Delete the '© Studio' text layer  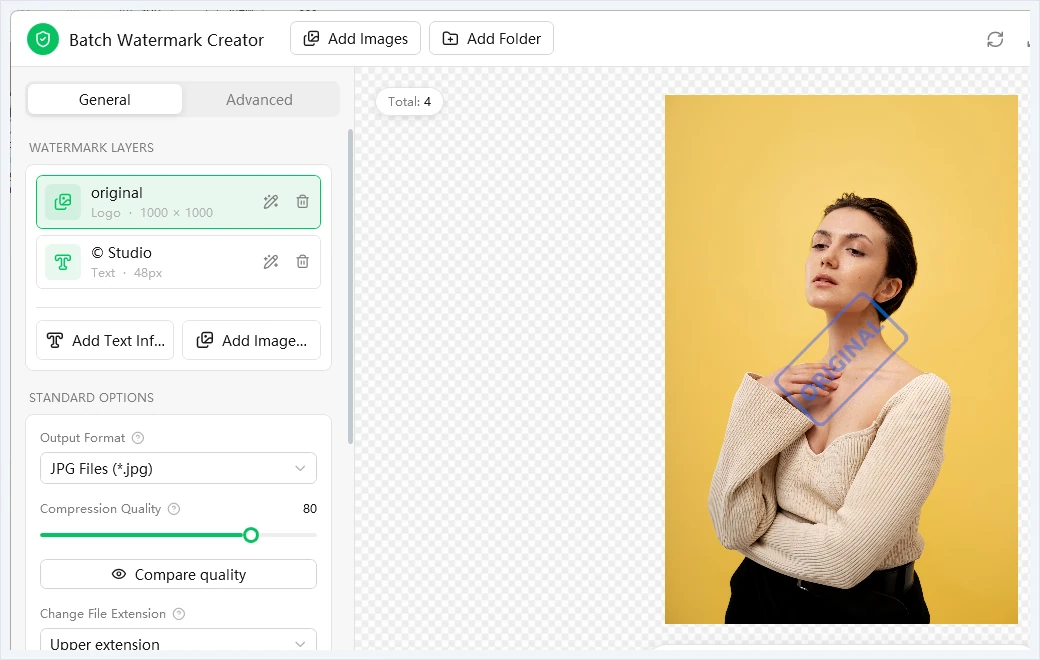coord(302,261)
